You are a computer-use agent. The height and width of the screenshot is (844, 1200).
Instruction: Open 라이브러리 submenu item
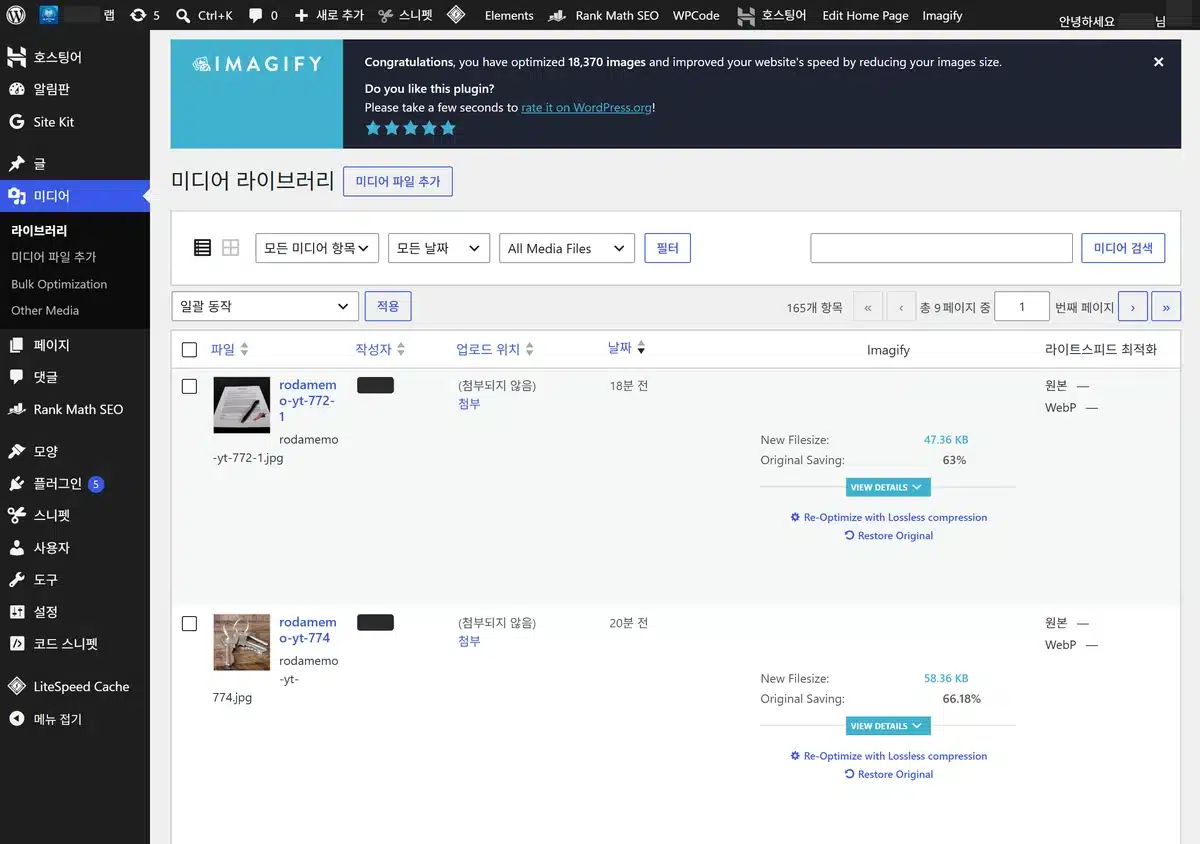tap(39, 230)
